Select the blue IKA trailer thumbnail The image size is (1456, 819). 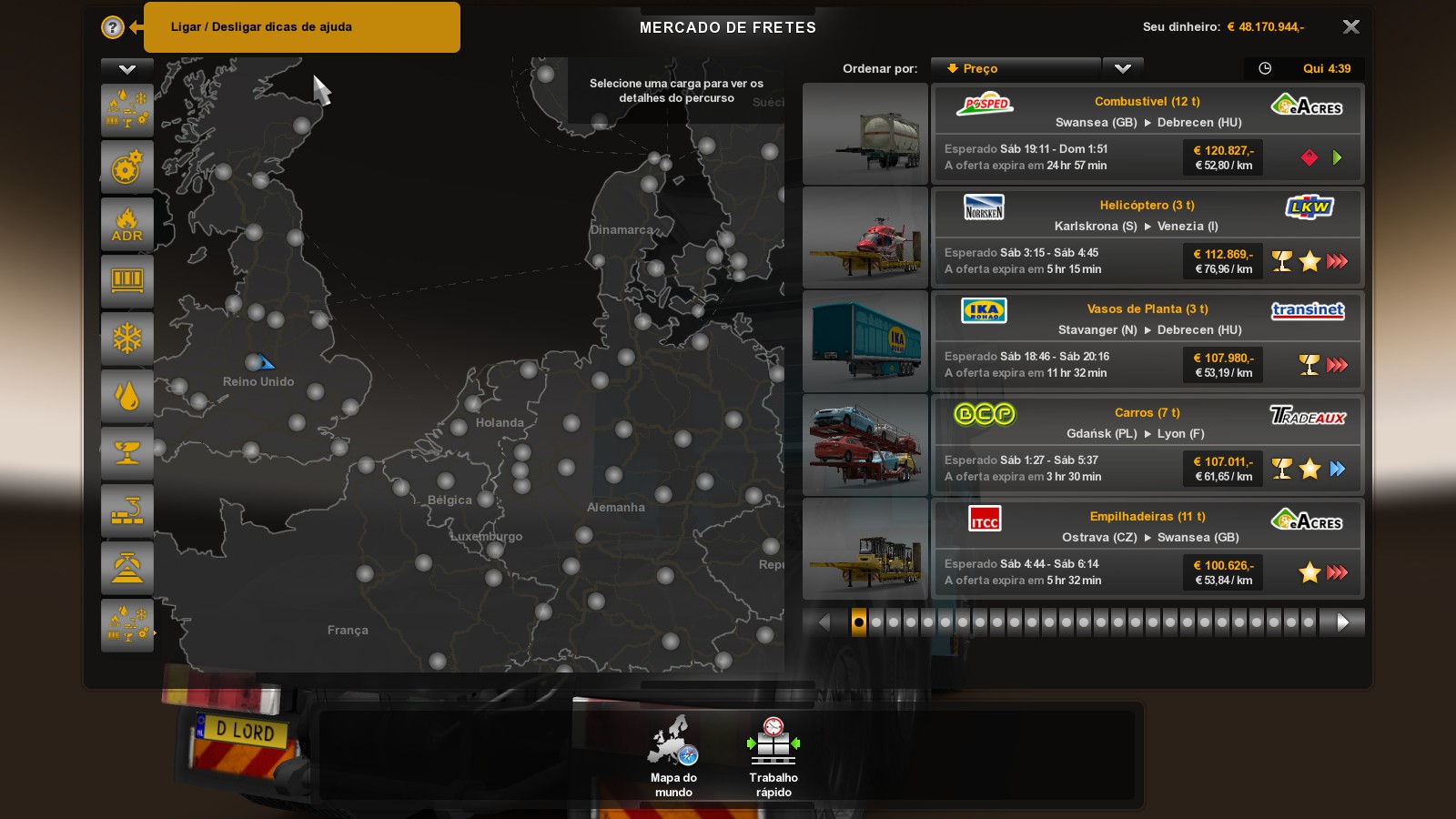pos(865,341)
